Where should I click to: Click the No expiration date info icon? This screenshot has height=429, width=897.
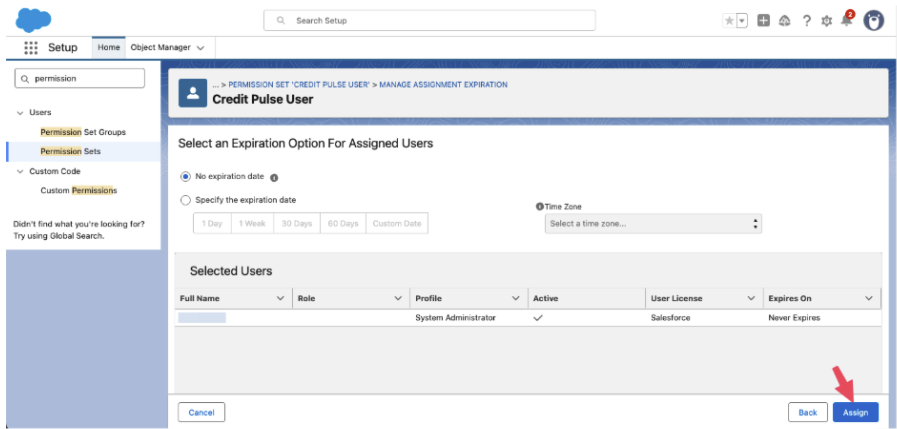tap(274, 177)
